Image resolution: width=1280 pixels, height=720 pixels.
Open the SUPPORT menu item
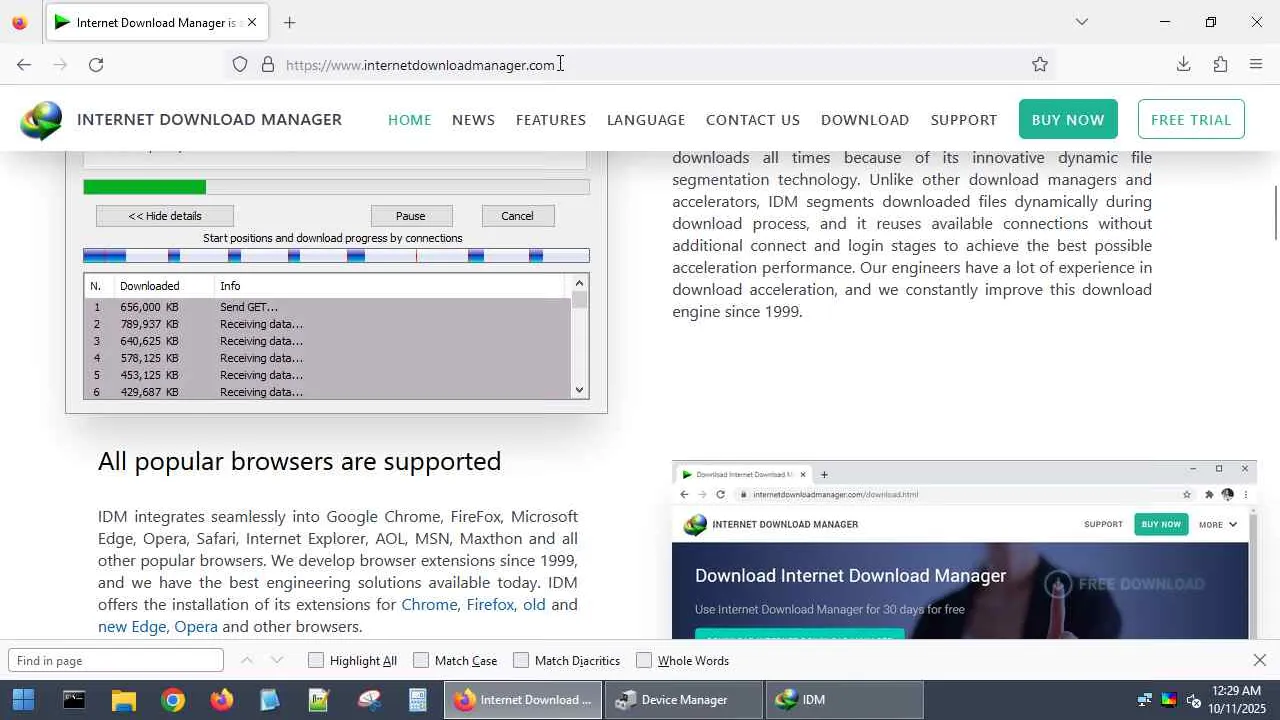tap(964, 120)
